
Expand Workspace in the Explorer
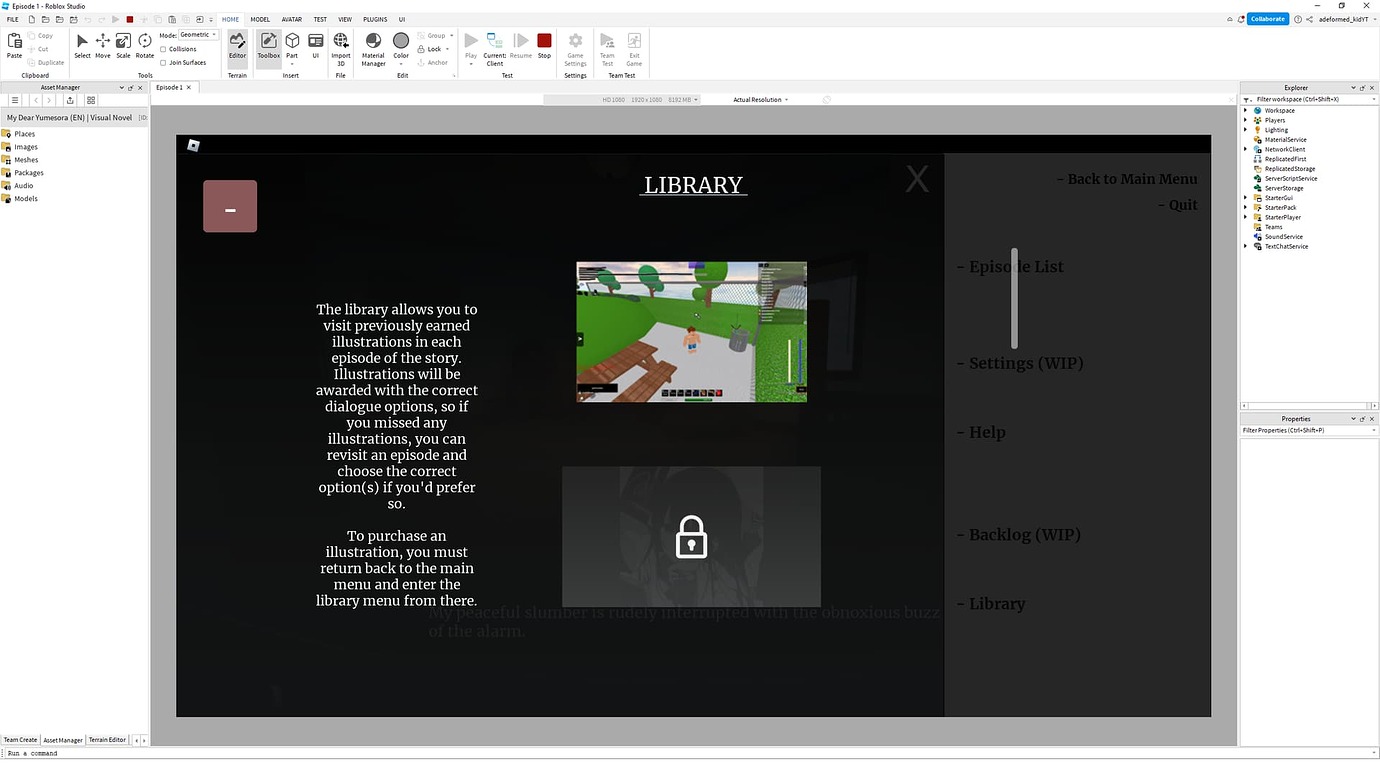tap(1244, 110)
